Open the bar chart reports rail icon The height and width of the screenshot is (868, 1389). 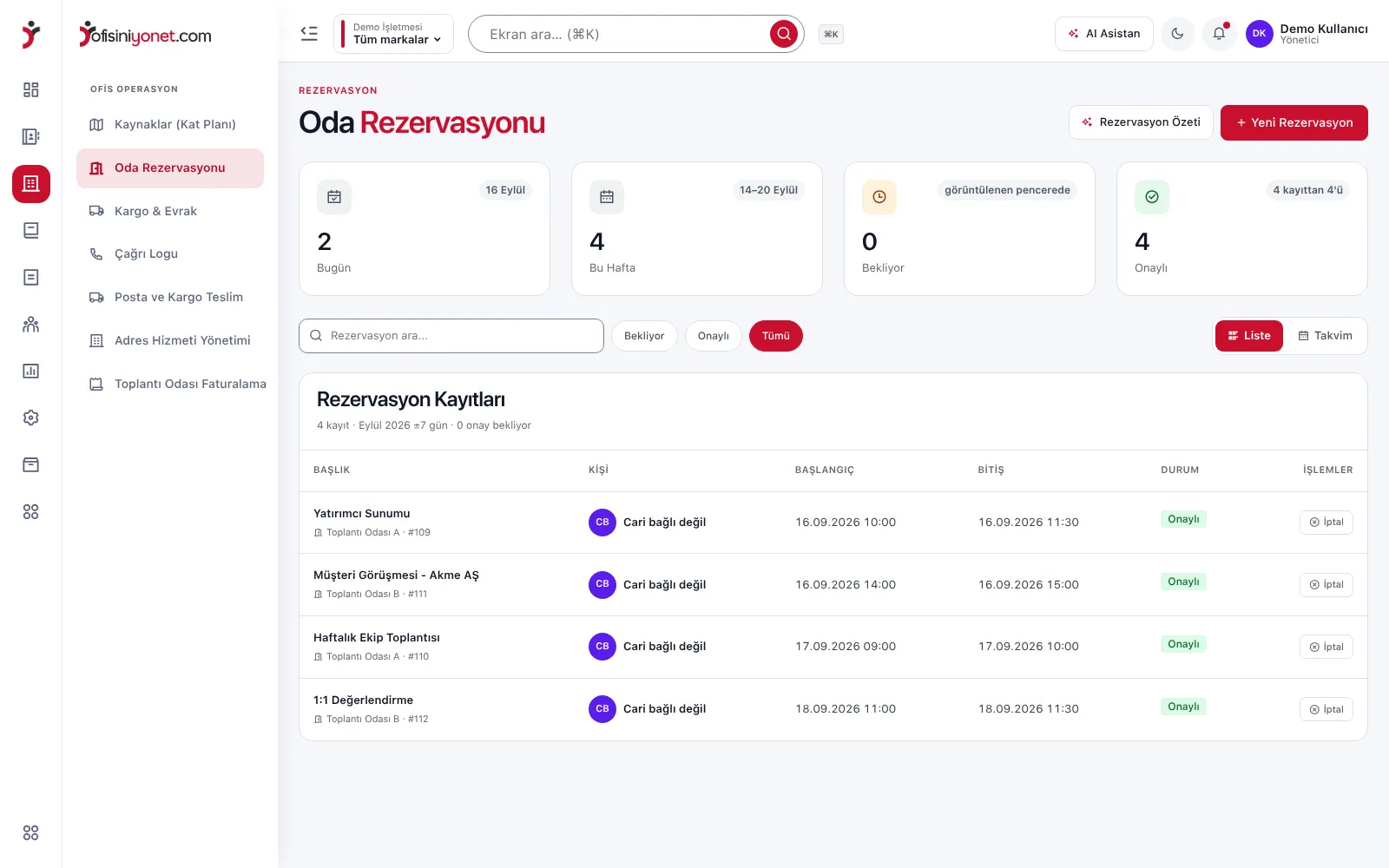click(x=31, y=372)
